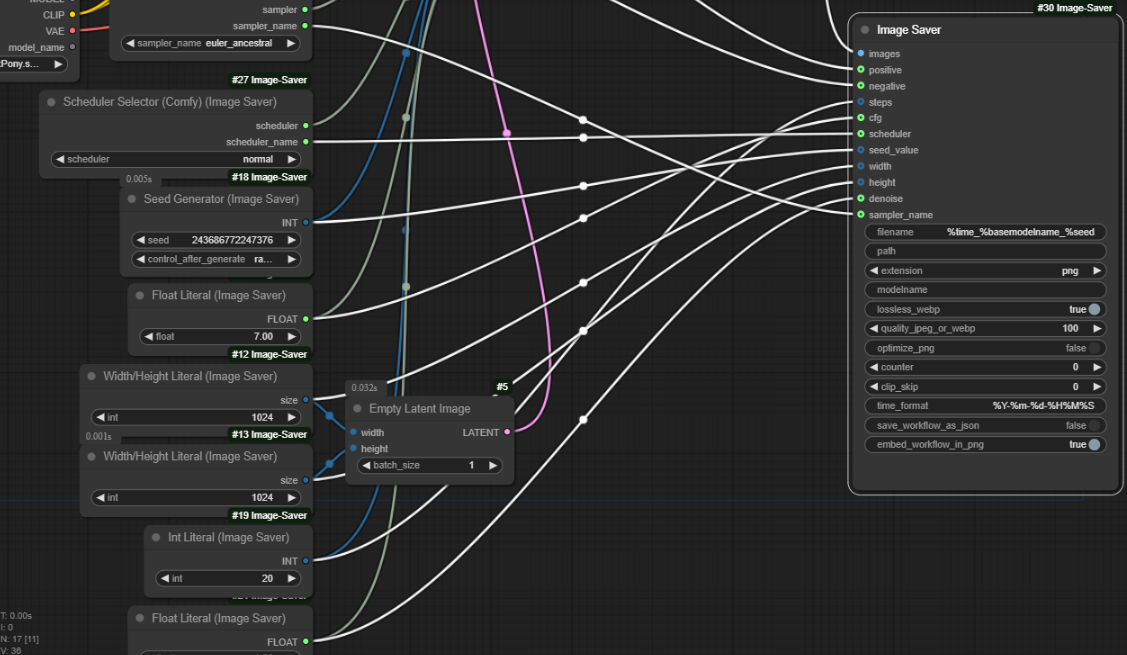The image size is (1127, 655).
Task: Collapse the Empty Latent Image node via title dot
Action: click(357, 408)
